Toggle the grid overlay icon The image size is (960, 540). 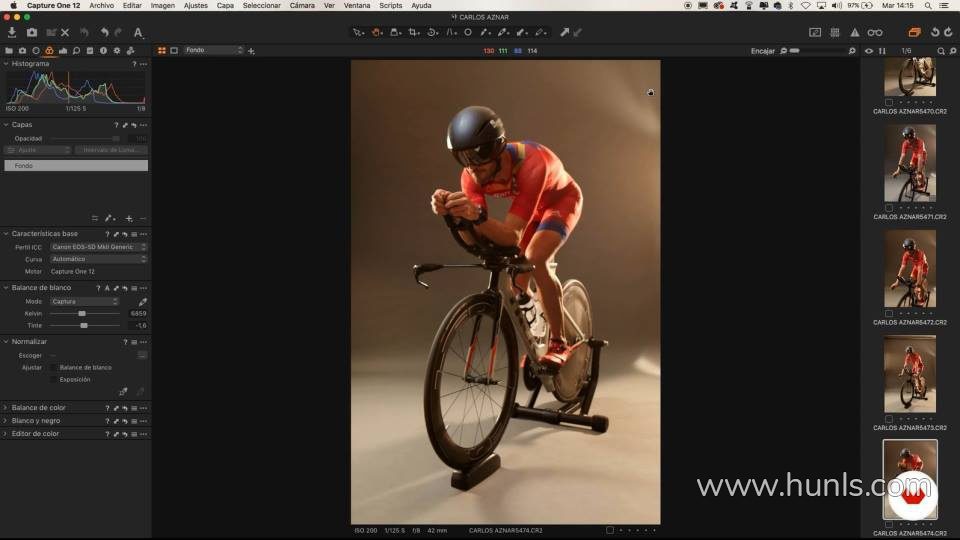click(834, 32)
